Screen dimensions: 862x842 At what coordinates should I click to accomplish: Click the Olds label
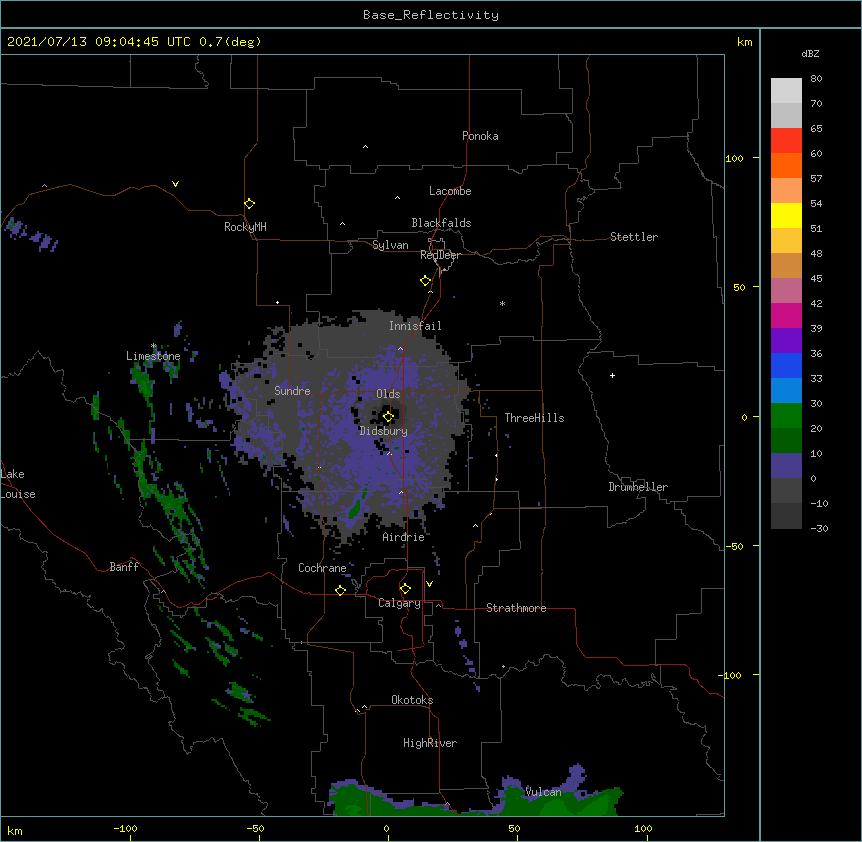[388, 394]
